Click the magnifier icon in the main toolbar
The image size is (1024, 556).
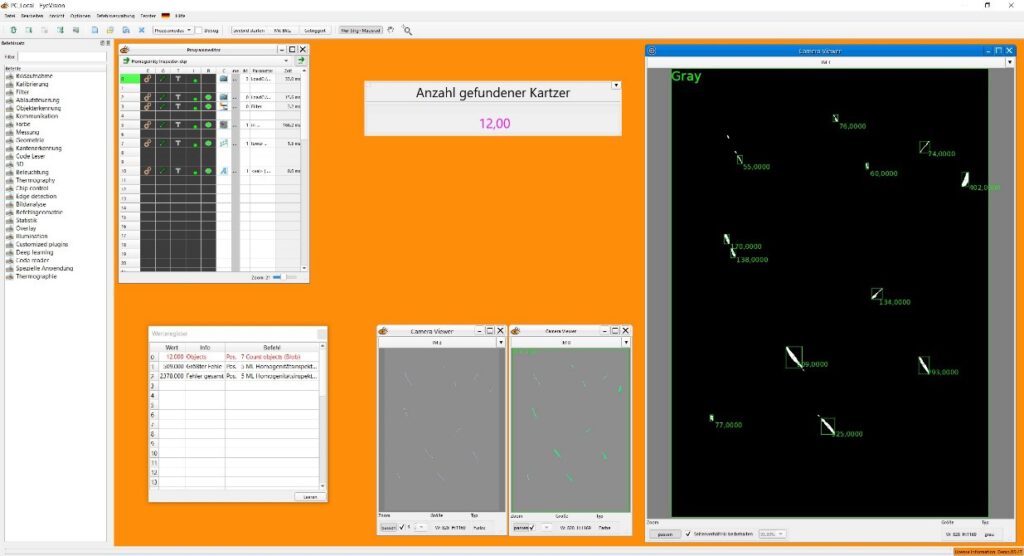[407, 30]
